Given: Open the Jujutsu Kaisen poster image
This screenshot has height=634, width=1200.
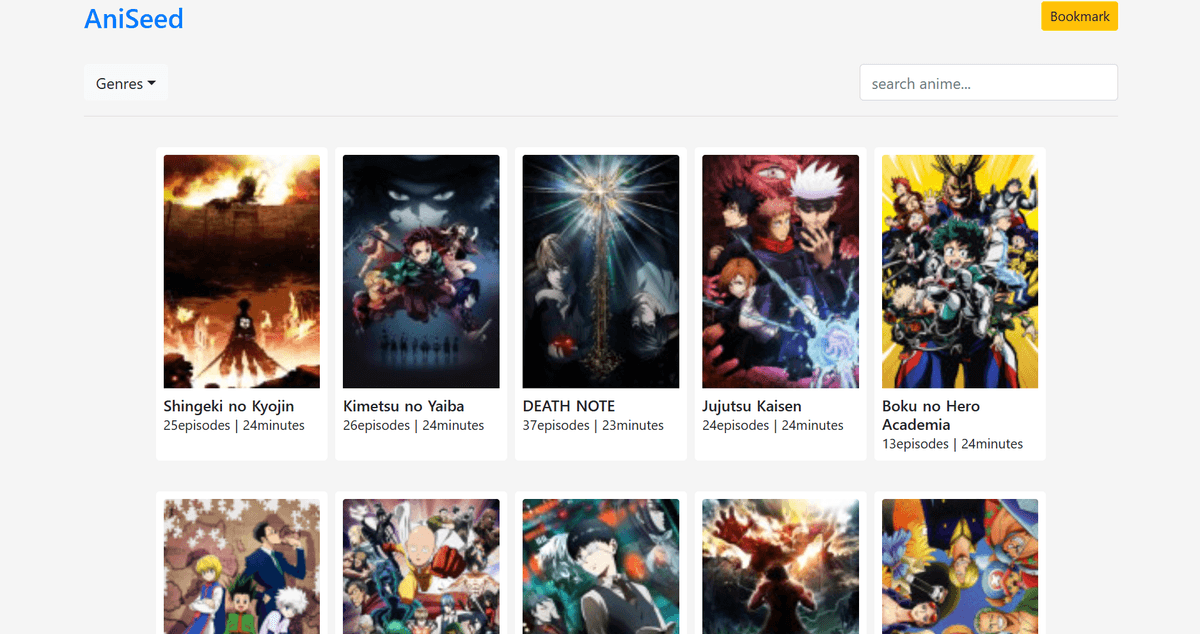Looking at the screenshot, I should point(780,271).
